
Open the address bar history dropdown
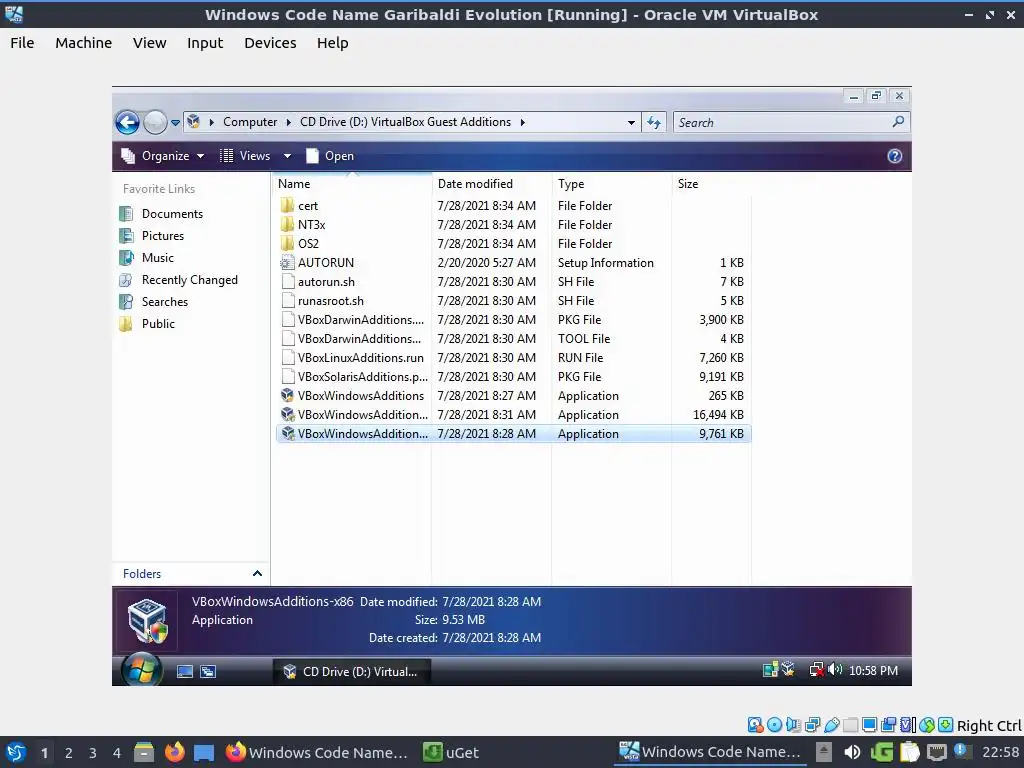631,122
